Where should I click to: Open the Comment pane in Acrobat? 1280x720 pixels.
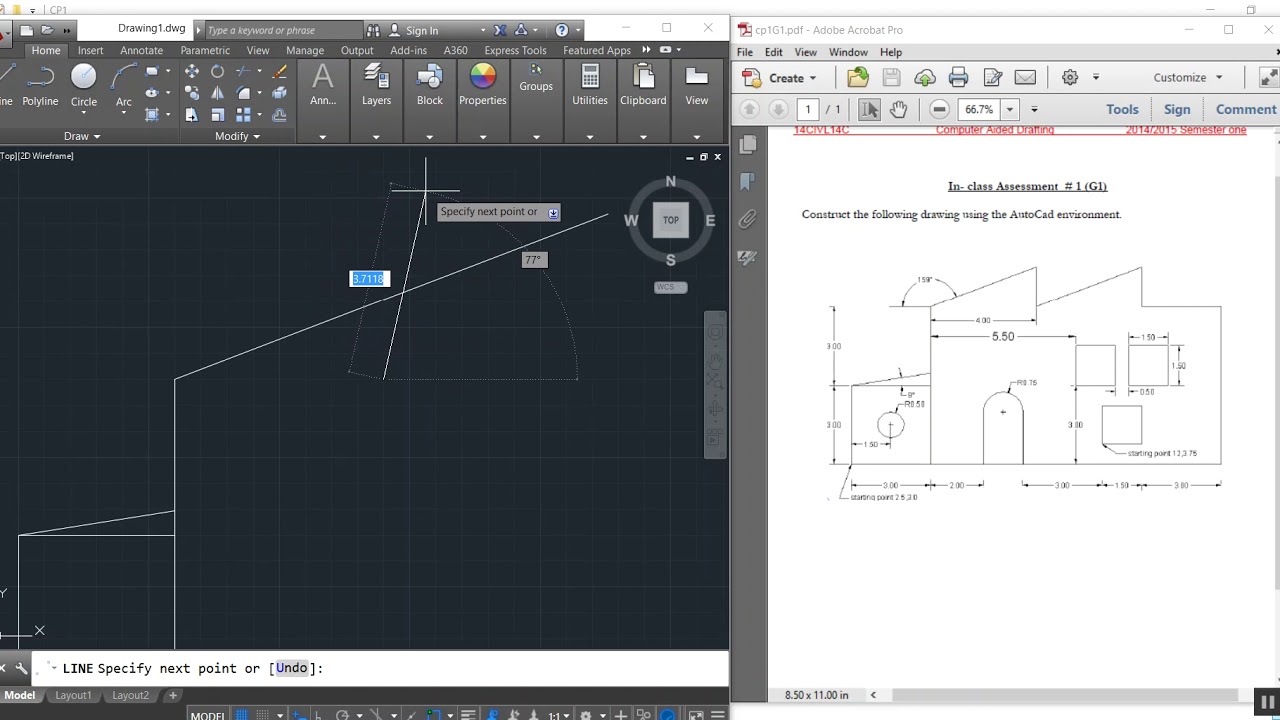(x=1245, y=109)
